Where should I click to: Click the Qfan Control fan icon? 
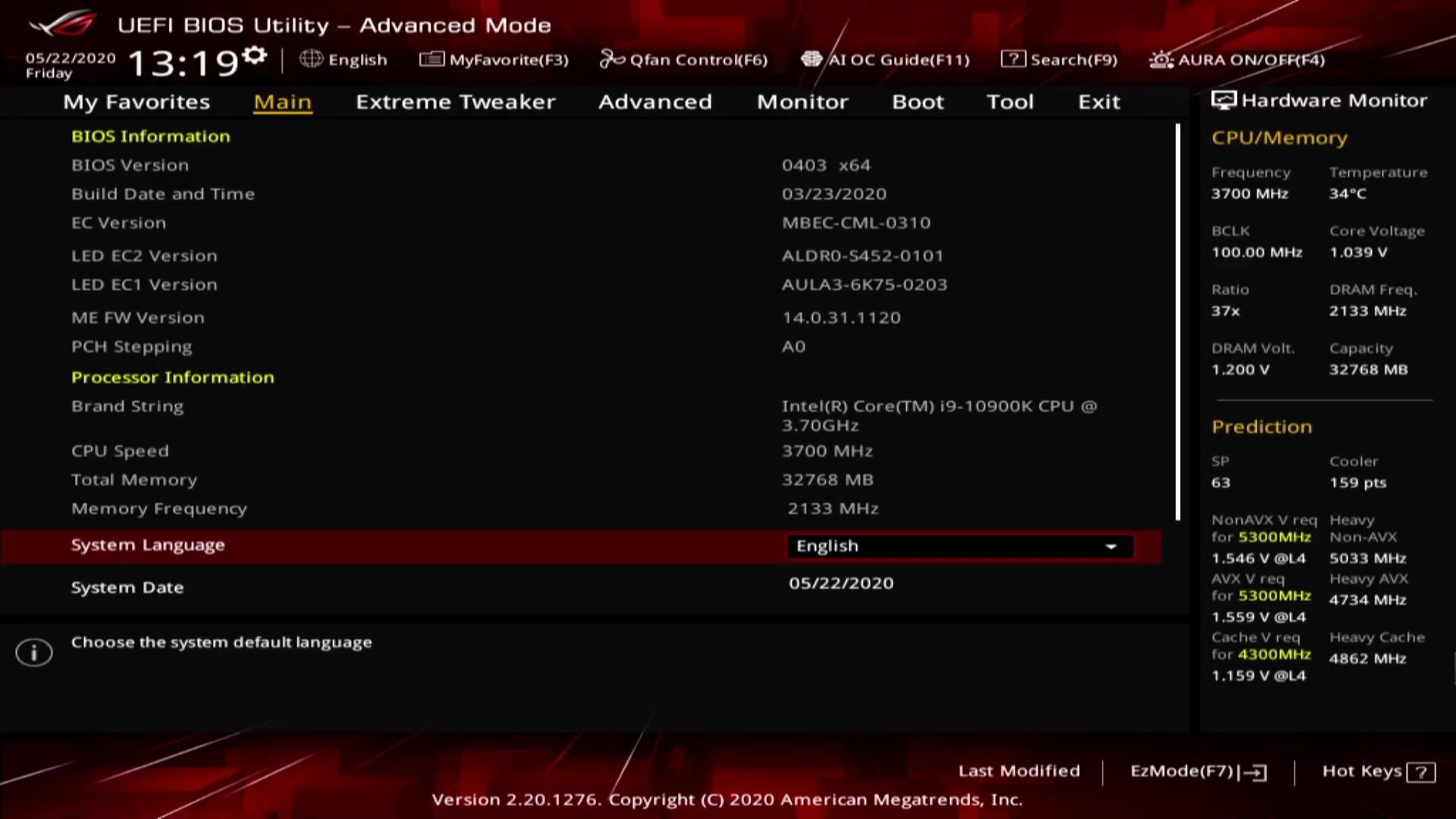click(x=611, y=58)
